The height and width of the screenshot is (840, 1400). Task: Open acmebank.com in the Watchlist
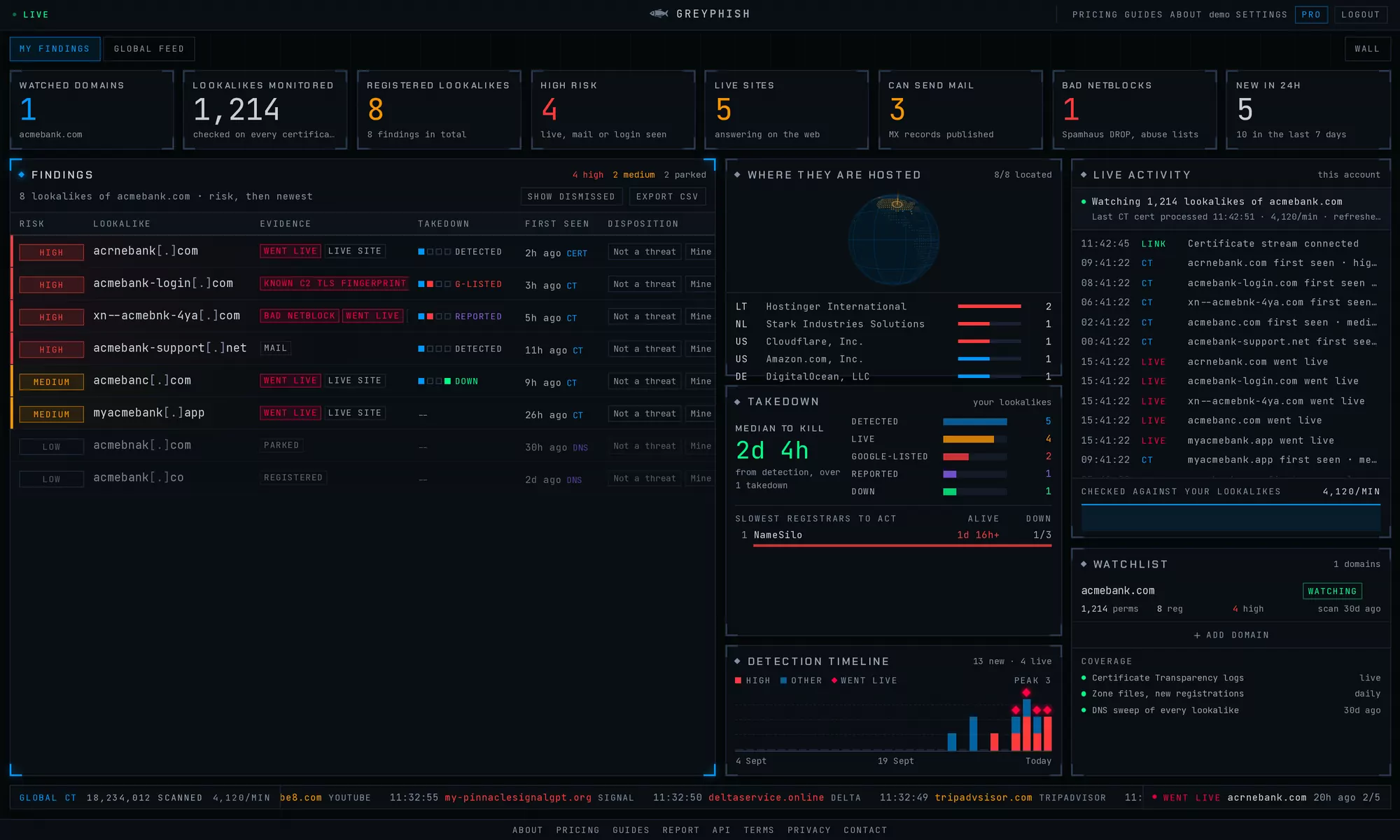click(x=1118, y=591)
